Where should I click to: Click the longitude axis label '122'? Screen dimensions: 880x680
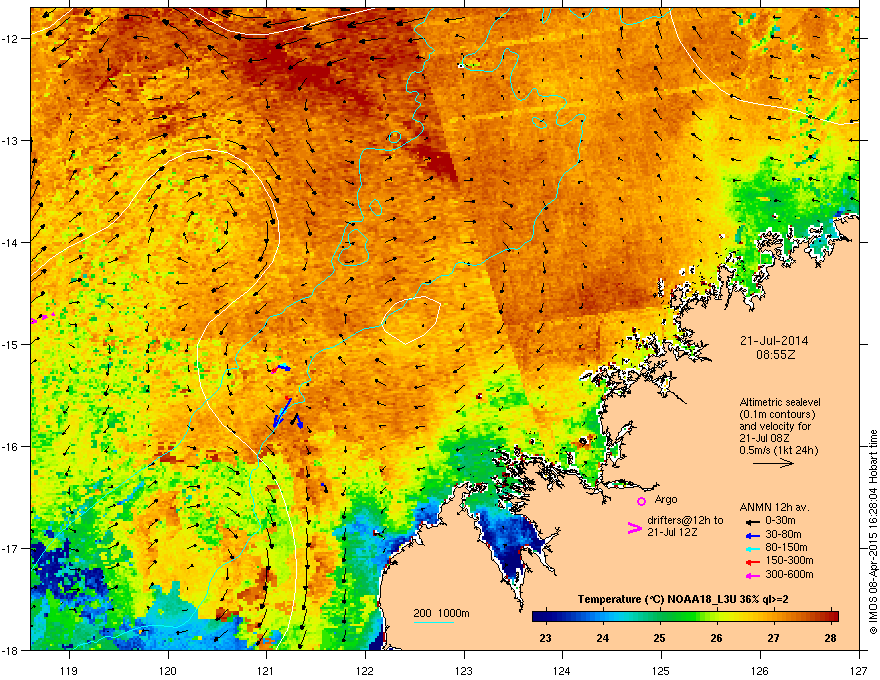pos(365,670)
